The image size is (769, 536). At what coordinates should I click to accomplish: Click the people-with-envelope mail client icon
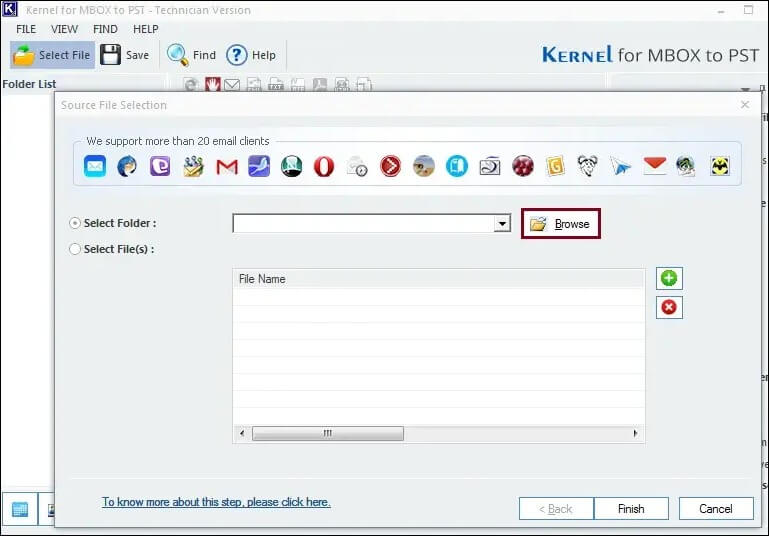point(193,166)
